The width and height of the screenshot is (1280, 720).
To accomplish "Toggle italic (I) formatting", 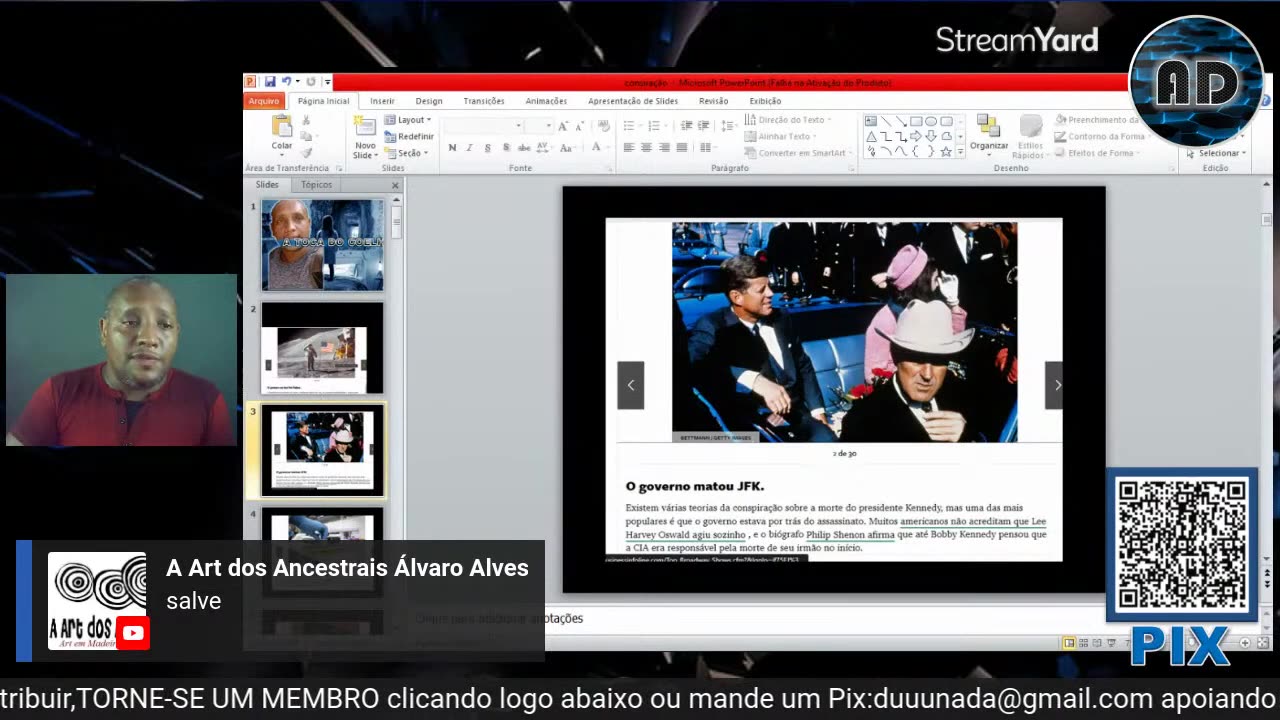I will point(470,148).
